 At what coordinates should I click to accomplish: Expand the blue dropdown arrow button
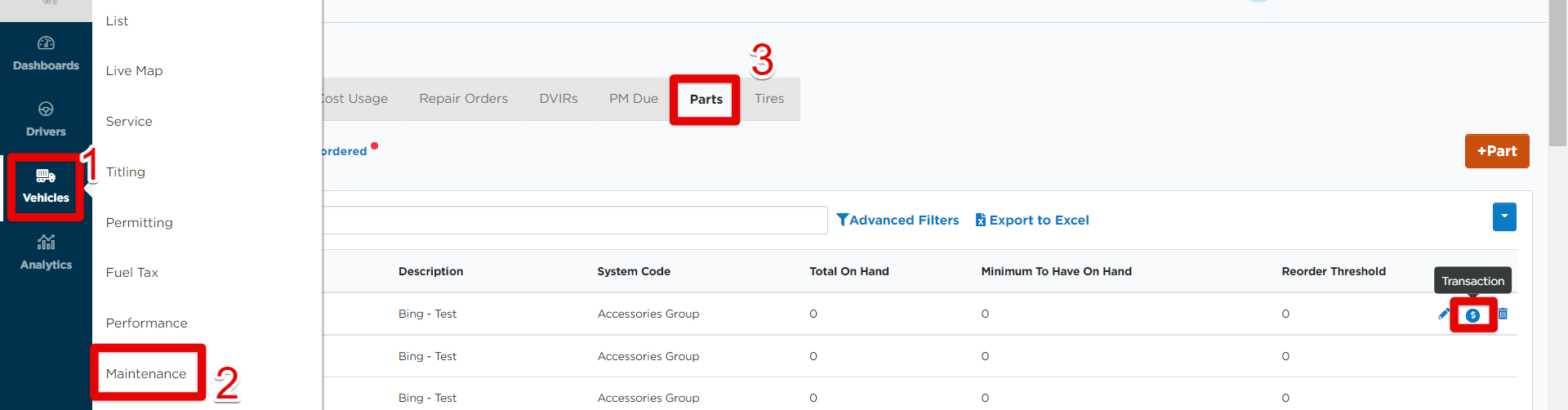coord(1504,216)
